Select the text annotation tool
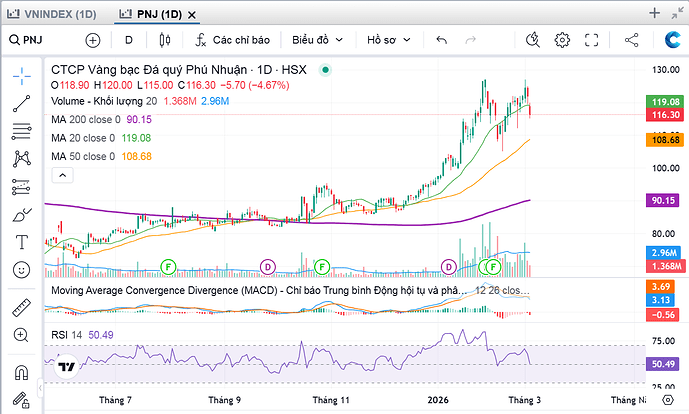Image resolution: width=689 pixels, height=414 pixels. [x=21, y=242]
